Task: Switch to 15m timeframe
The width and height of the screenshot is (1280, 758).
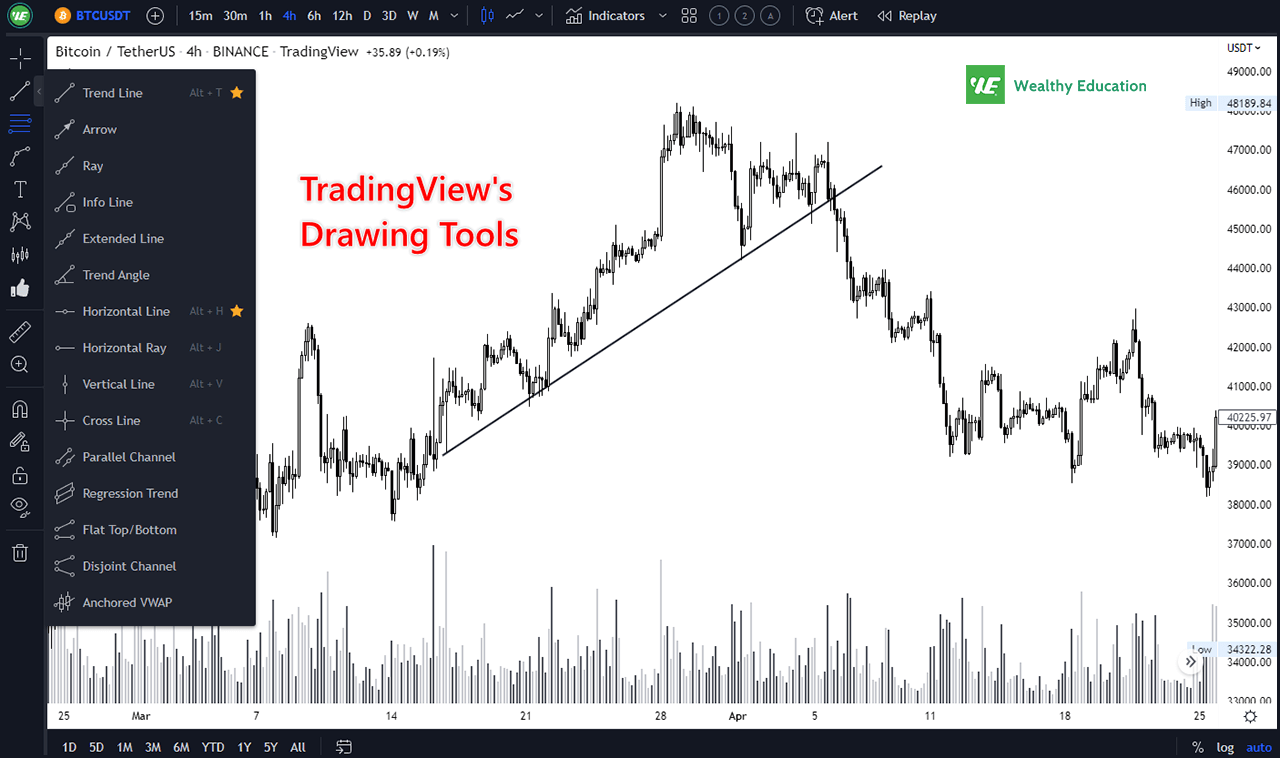Action: [x=200, y=16]
